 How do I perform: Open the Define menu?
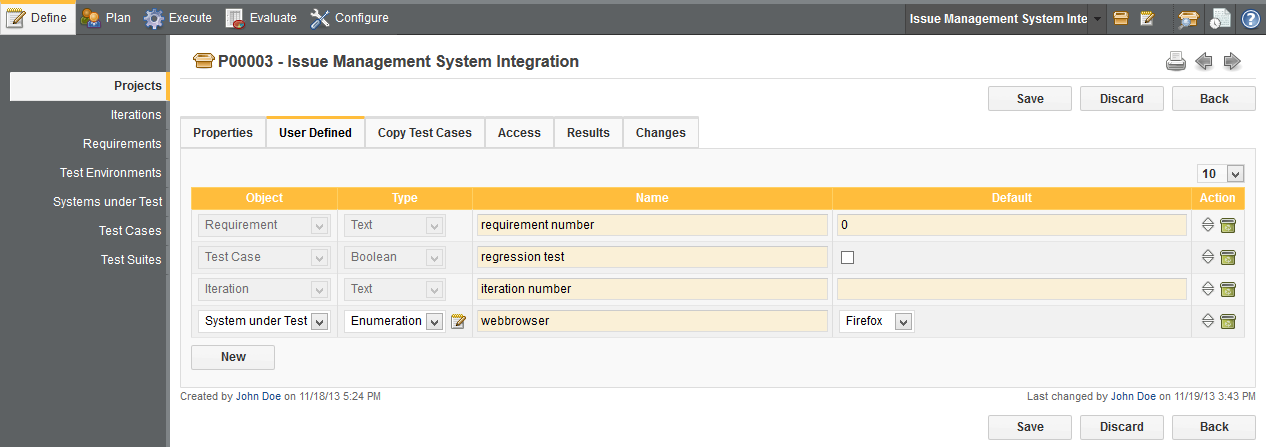(38, 18)
